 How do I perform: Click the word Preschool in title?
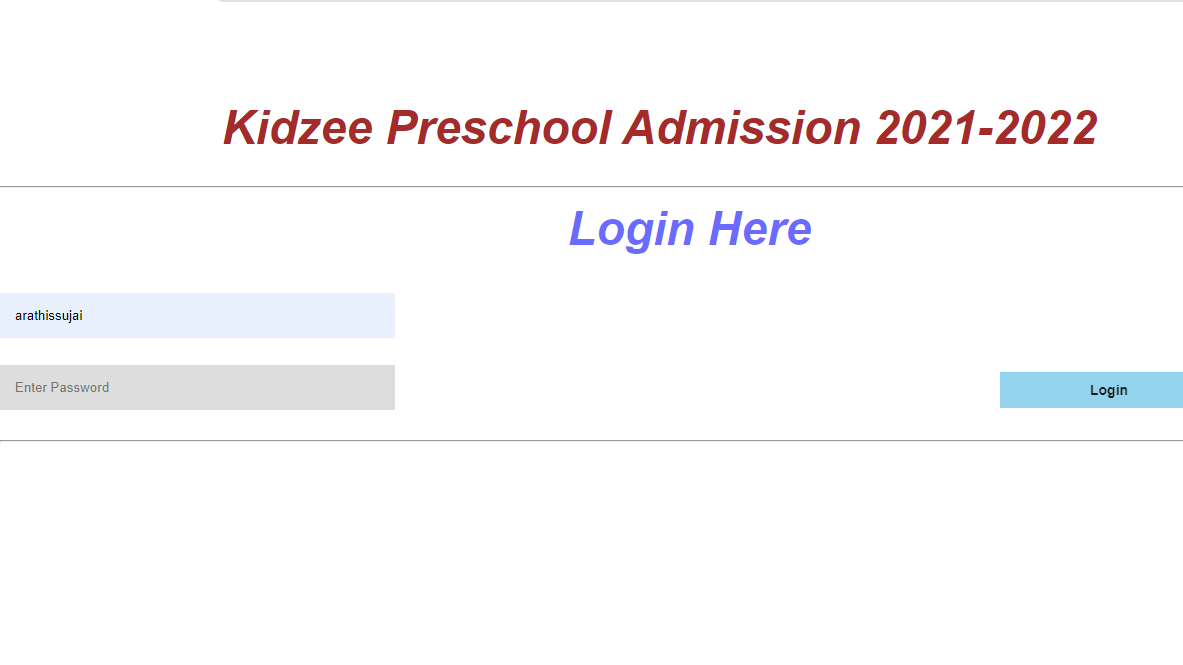[499, 128]
